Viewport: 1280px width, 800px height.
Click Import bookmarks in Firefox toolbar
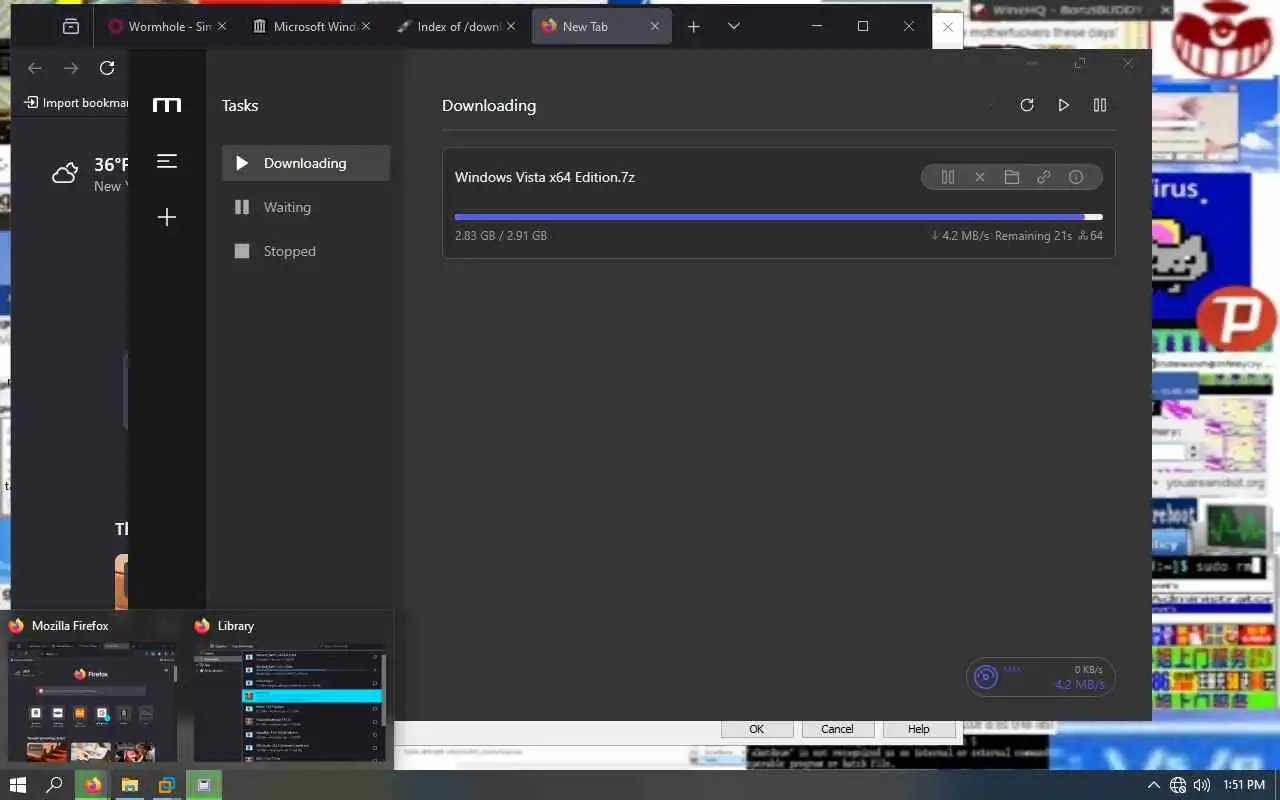click(77, 102)
